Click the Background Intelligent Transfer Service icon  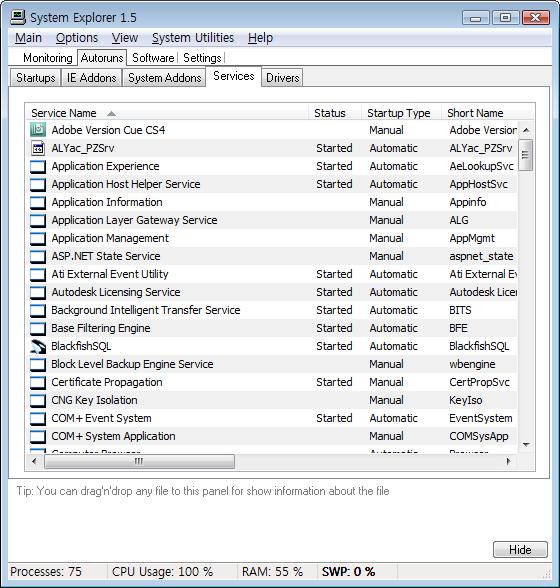(x=38, y=310)
